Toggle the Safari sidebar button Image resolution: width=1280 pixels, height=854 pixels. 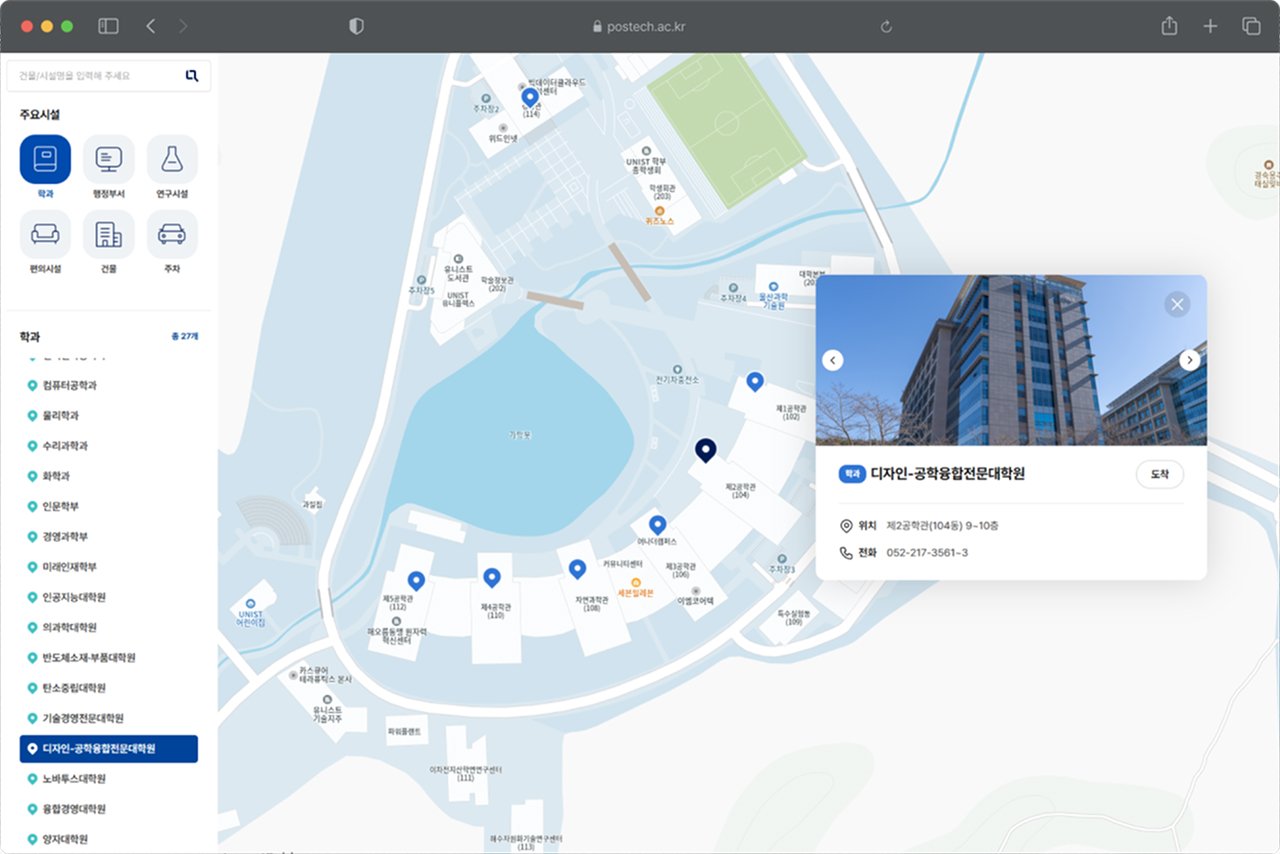(x=109, y=27)
